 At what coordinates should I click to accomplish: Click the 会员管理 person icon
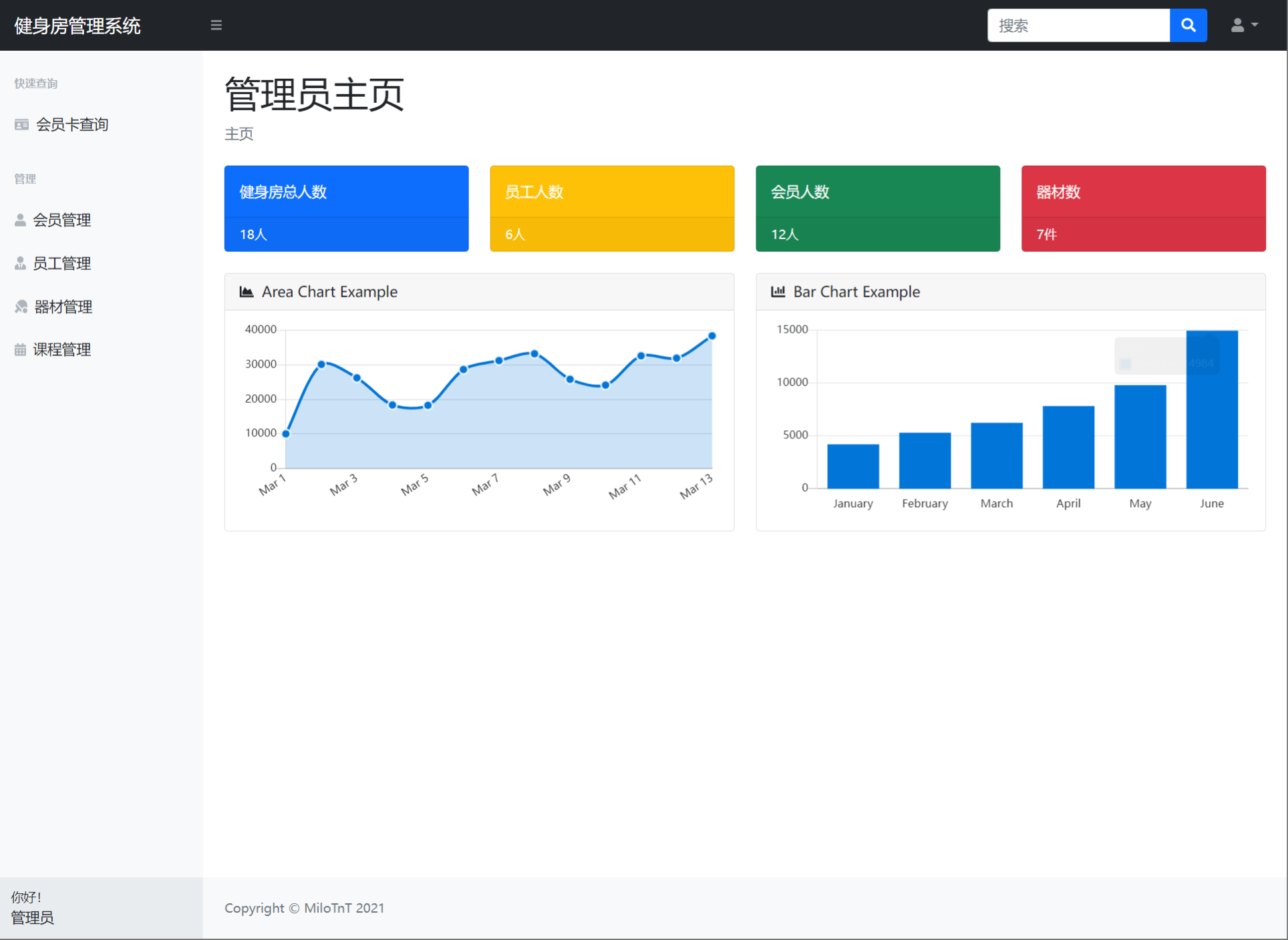point(20,220)
